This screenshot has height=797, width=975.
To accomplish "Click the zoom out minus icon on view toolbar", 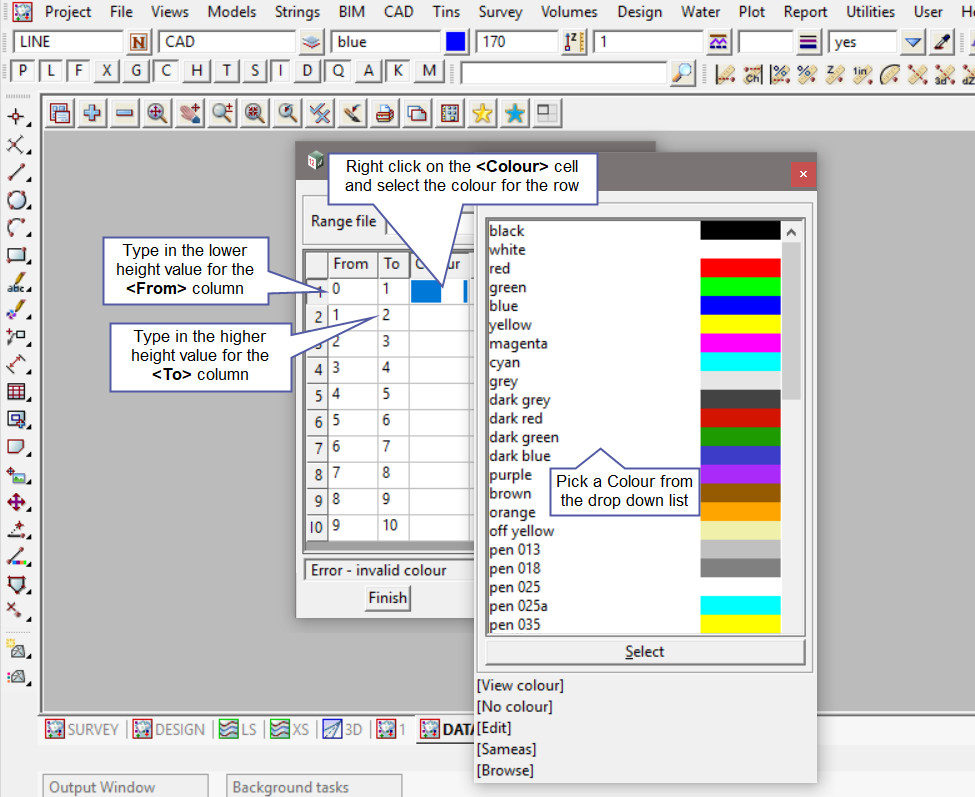I will point(124,114).
